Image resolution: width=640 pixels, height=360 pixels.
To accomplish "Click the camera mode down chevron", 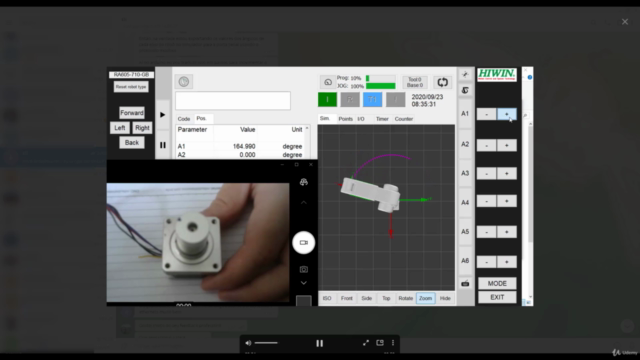I will [304, 283].
